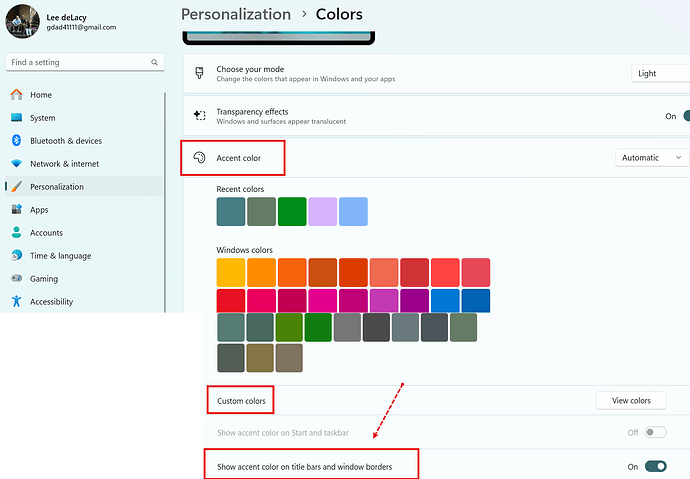Screen dimensions: 690x479
Task: Click the View colors button
Action: pyautogui.click(x=631, y=401)
